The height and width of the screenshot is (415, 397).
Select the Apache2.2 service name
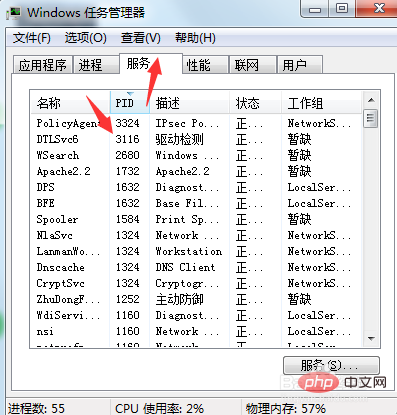63,171
